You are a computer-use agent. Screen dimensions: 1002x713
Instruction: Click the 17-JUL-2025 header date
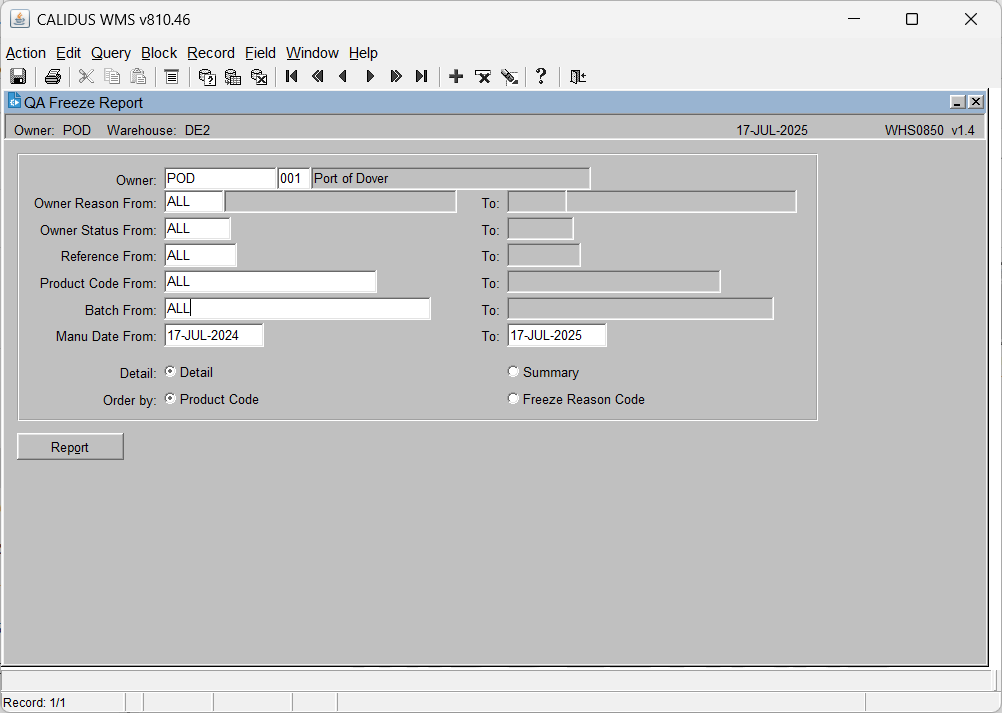(772, 130)
